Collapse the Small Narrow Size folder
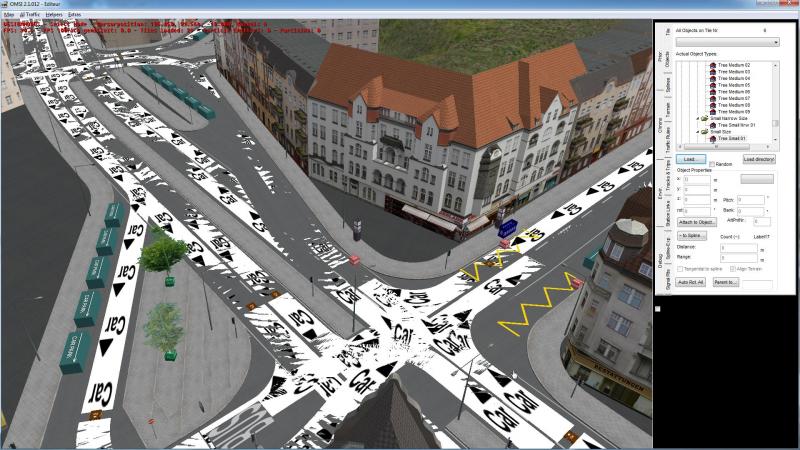Viewport: 800px width, 450px height. [697, 119]
